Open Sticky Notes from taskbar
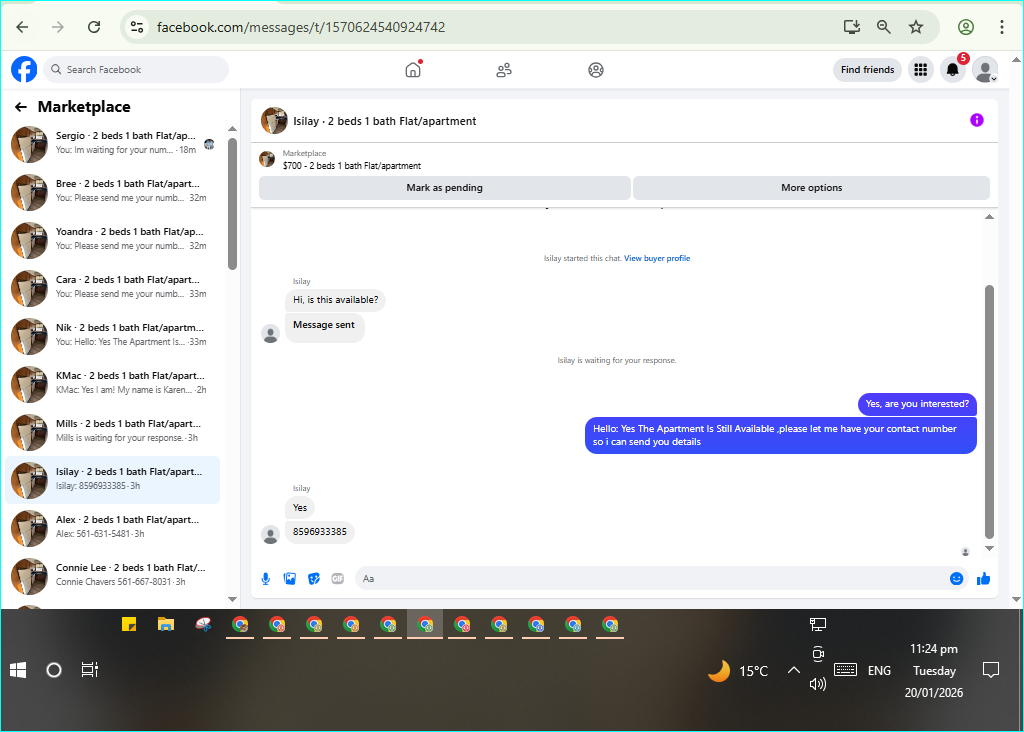1024x732 pixels. click(129, 624)
